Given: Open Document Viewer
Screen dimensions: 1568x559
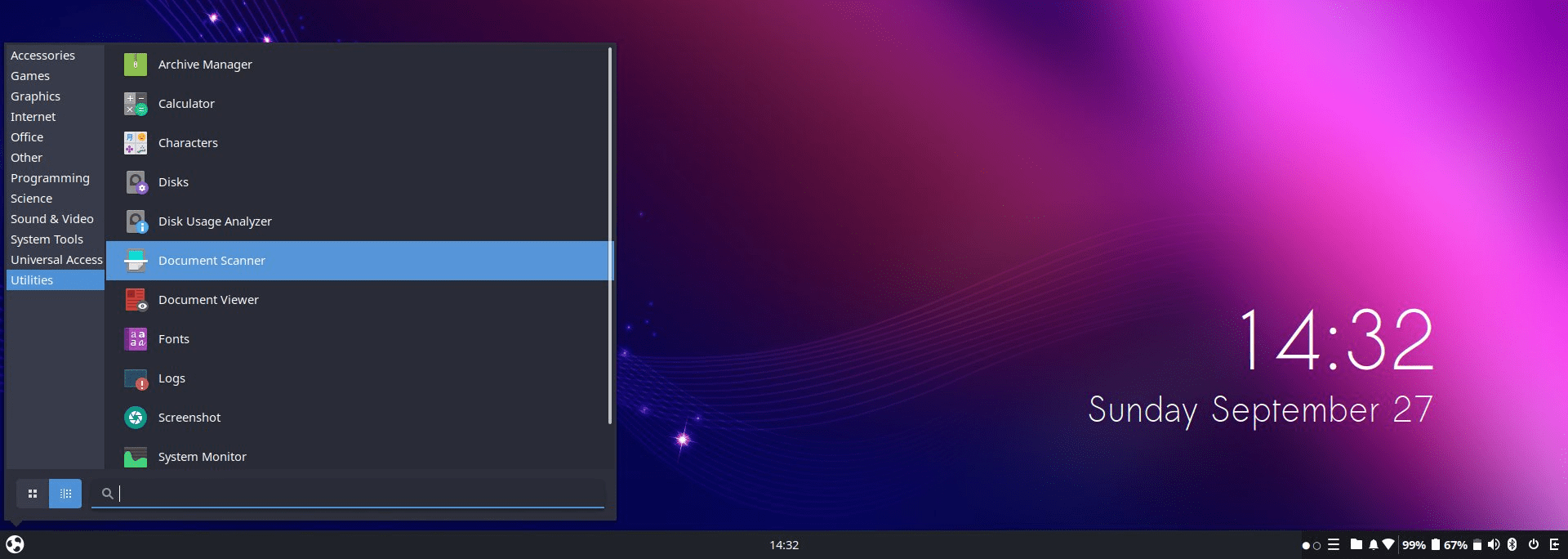Looking at the screenshot, I should tap(208, 300).
